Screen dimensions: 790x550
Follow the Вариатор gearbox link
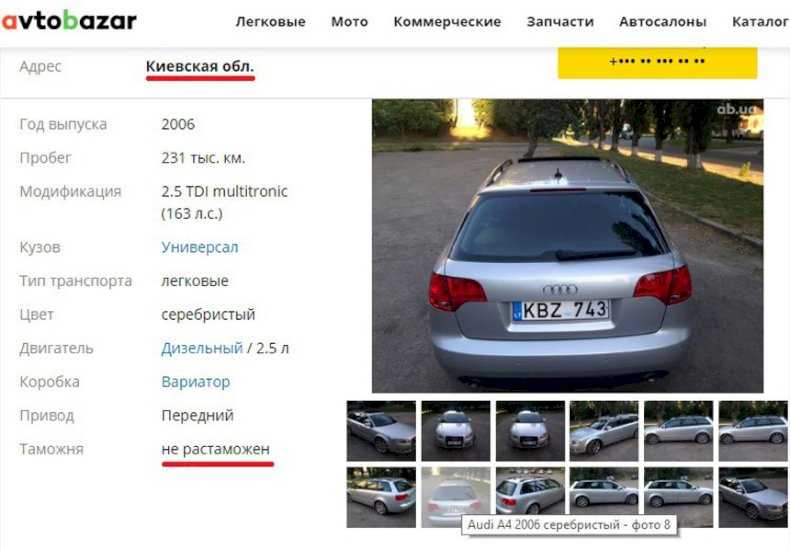195,382
